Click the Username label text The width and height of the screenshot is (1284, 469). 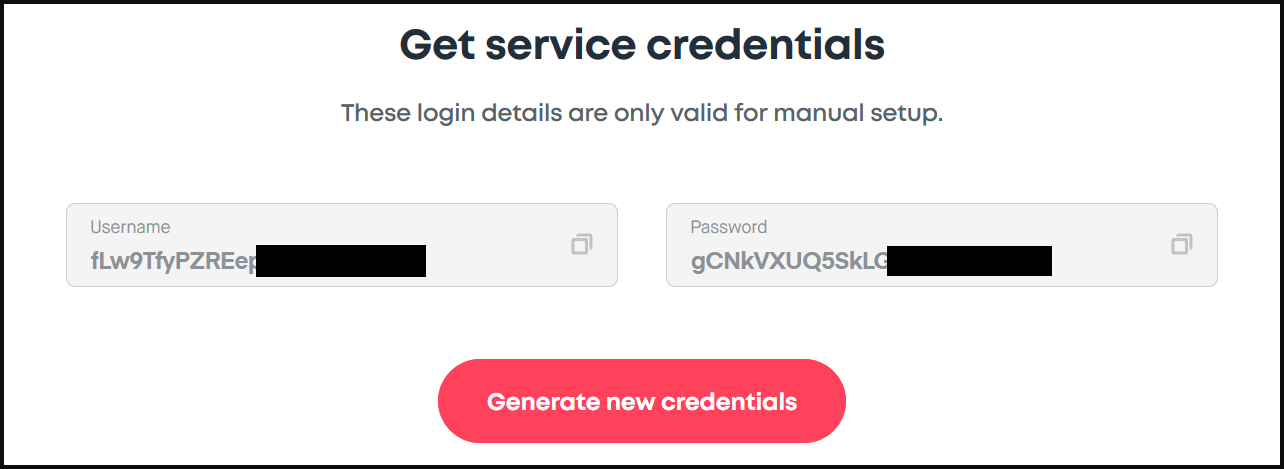pyautogui.click(x=130, y=227)
